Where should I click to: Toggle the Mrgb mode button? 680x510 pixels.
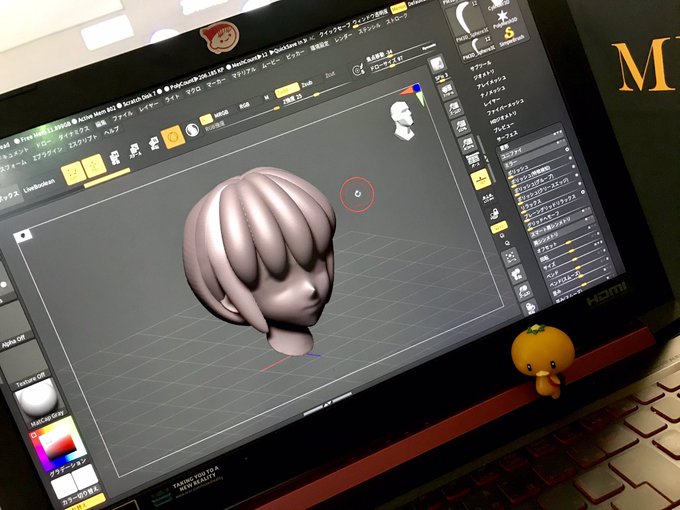pyautogui.click(x=222, y=114)
